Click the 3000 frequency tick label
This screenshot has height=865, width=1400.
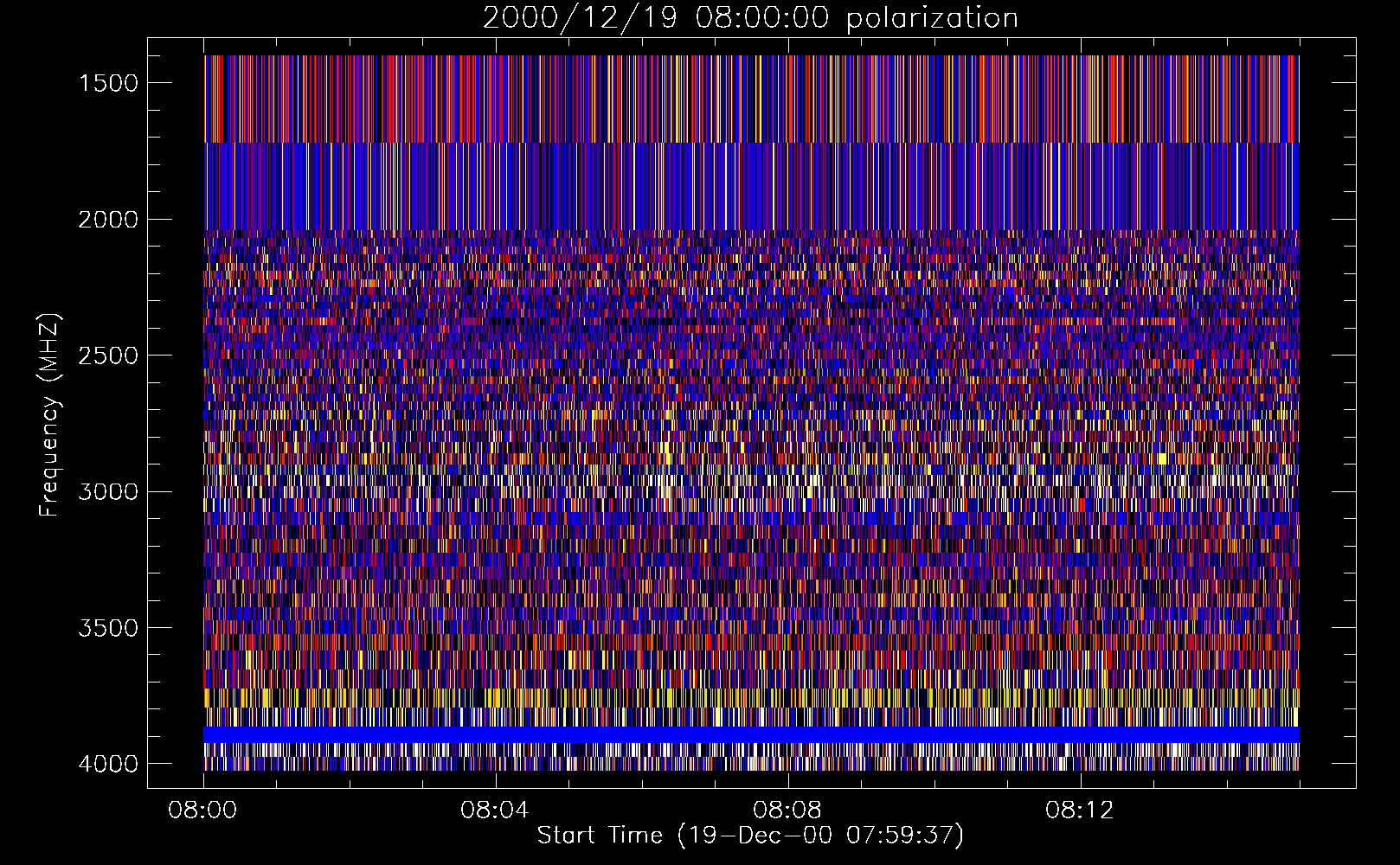coord(108,492)
